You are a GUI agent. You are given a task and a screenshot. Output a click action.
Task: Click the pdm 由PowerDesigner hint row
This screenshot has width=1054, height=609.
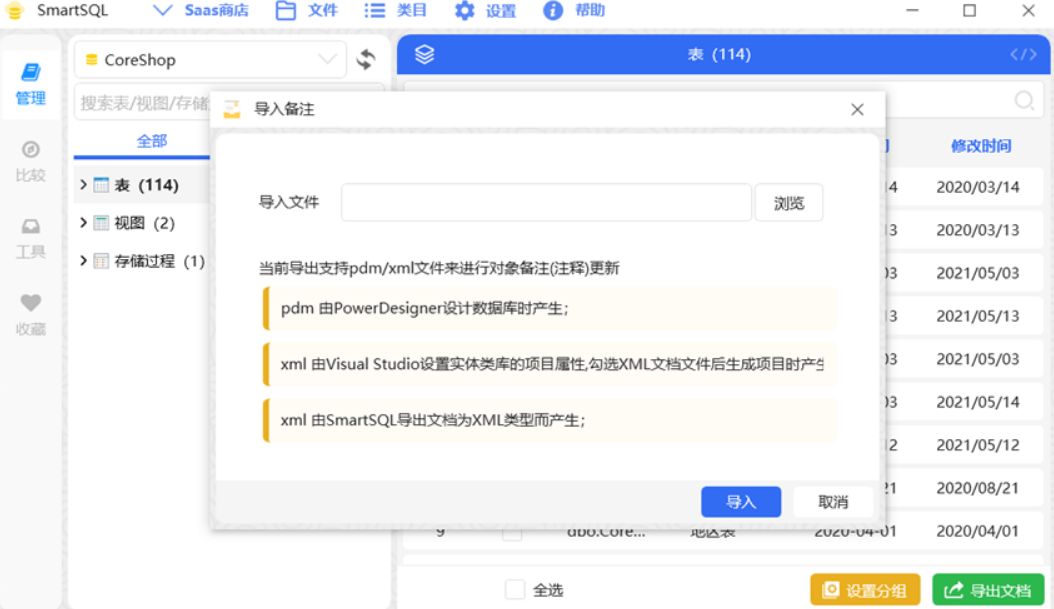(549, 308)
